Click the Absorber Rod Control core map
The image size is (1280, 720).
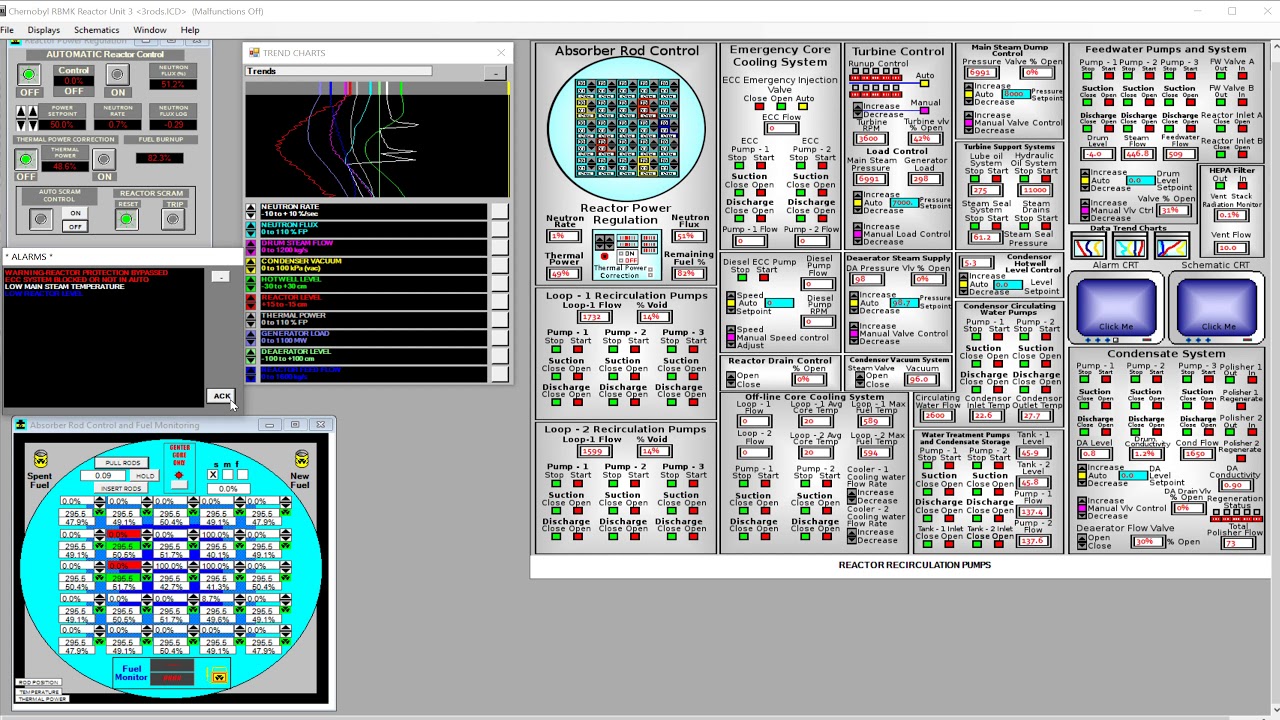[626, 129]
